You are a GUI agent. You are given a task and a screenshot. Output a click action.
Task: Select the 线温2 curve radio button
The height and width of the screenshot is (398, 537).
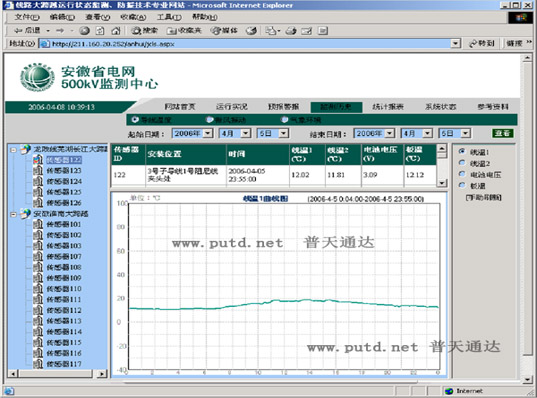(x=462, y=163)
